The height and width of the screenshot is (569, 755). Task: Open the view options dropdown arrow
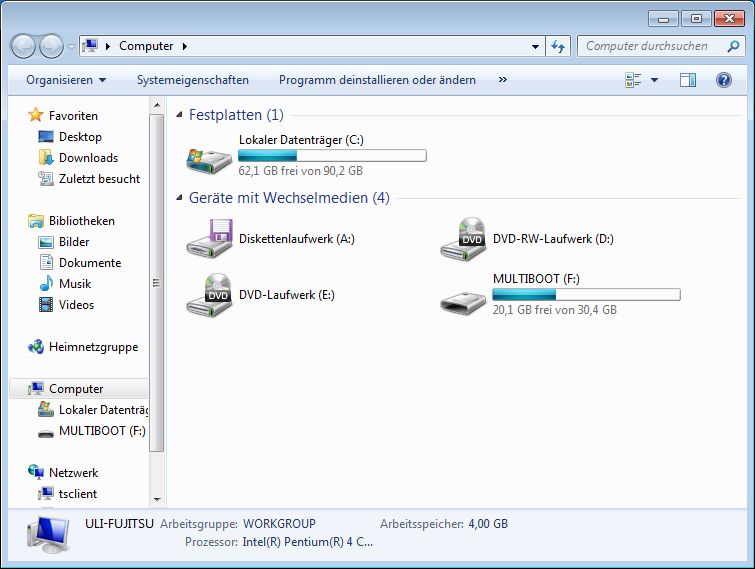point(655,80)
